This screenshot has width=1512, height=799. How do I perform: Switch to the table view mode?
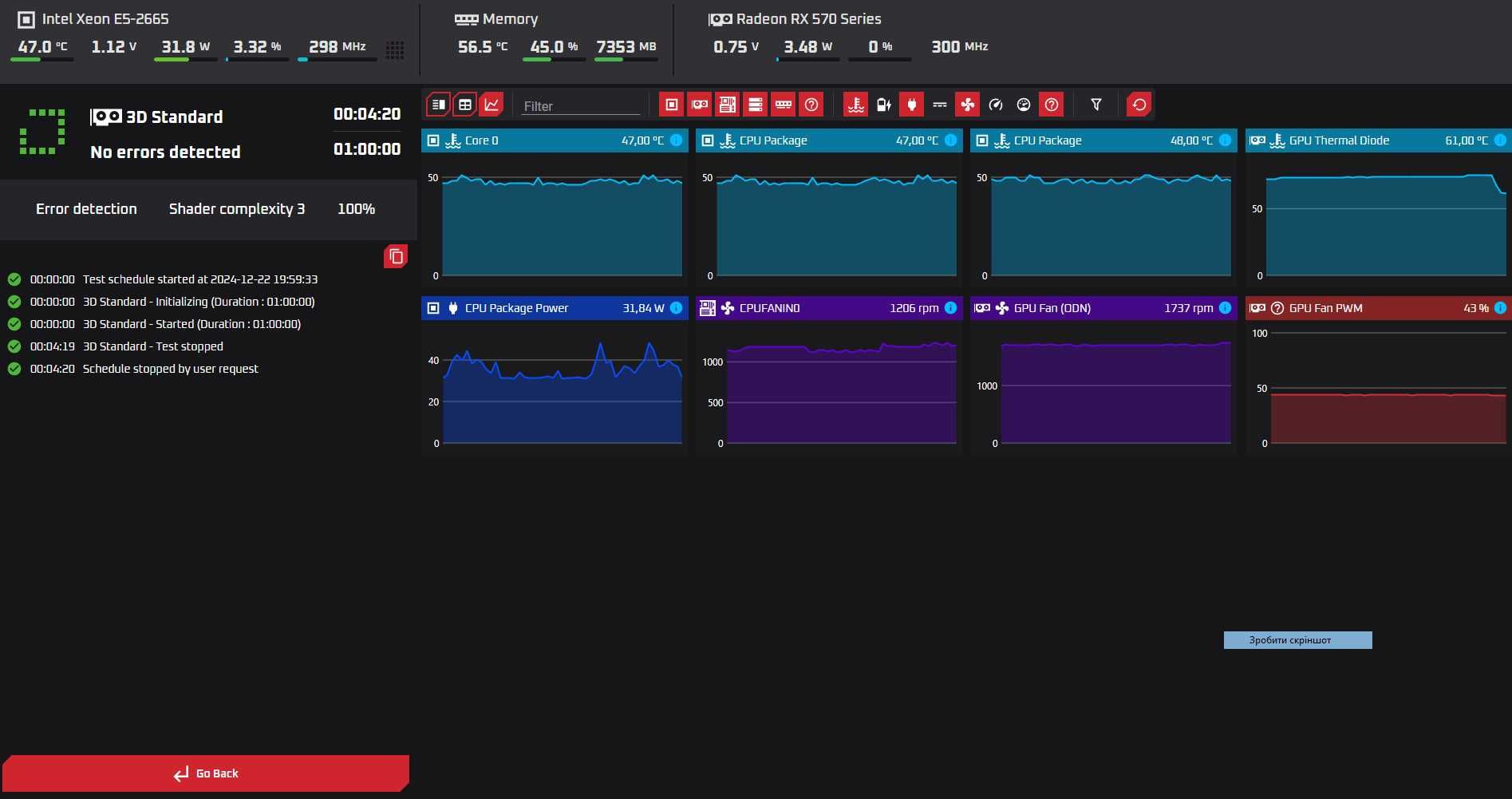click(465, 105)
